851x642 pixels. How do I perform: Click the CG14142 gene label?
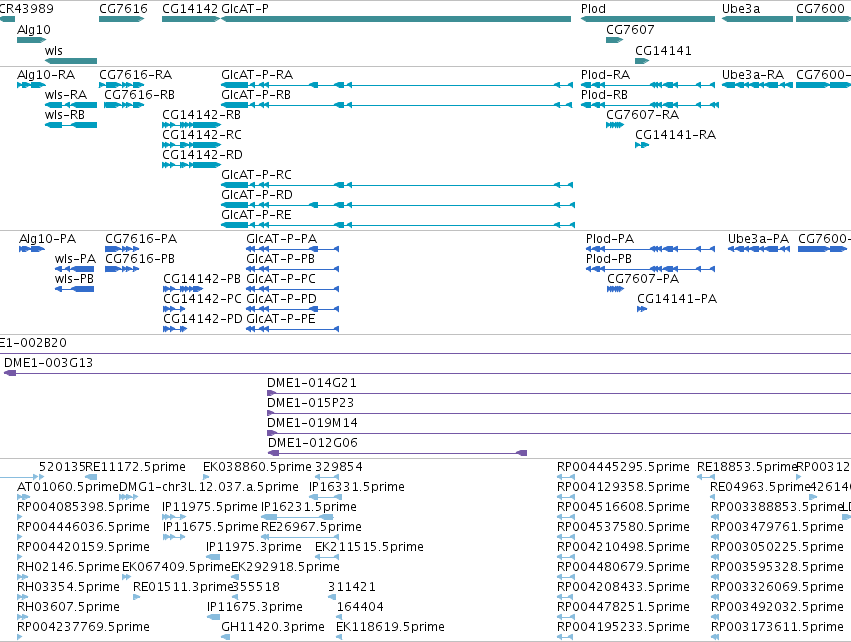click(190, 9)
